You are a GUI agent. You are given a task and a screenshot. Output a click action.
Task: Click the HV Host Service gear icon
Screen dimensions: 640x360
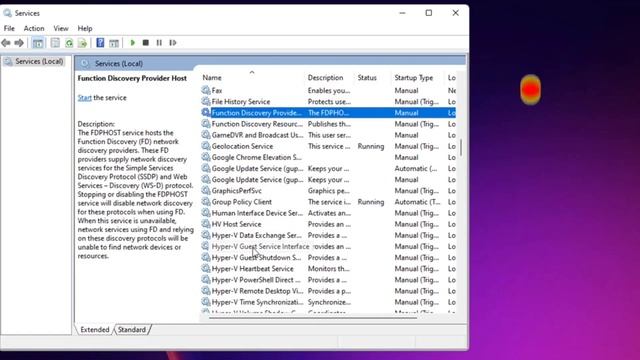tap(206, 224)
